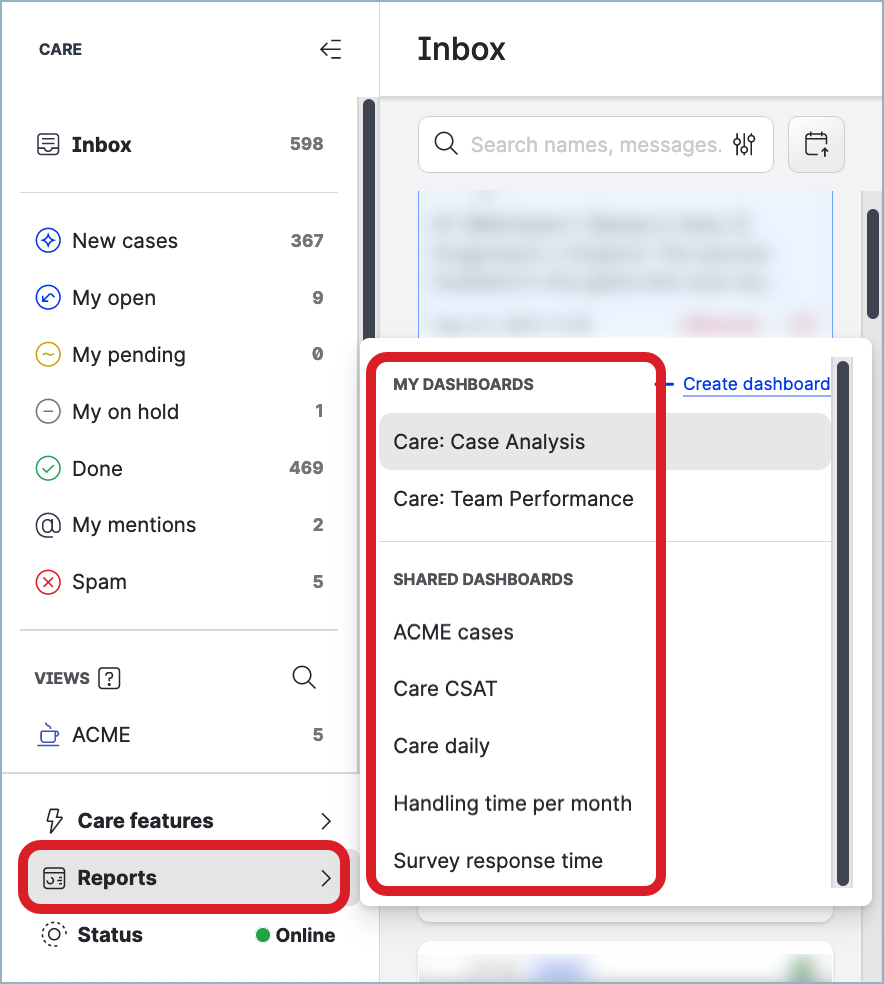Click the calendar export icon button
Screen dimensions: 884x984
point(816,145)
